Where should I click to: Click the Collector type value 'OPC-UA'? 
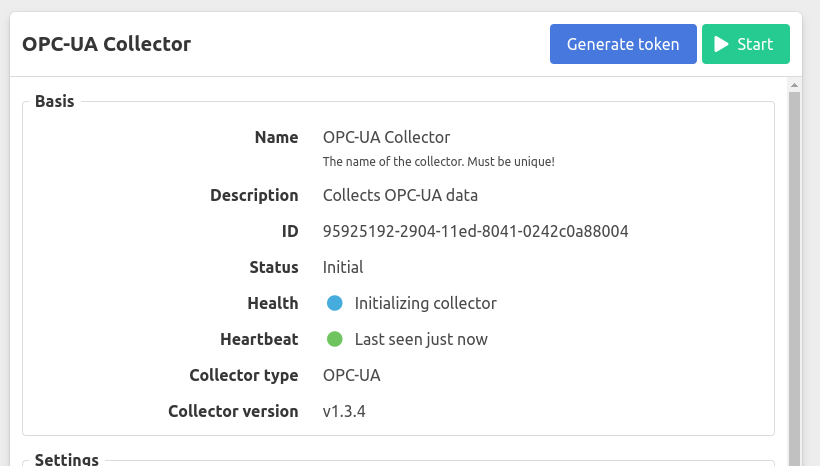click(x=351, y=376)
